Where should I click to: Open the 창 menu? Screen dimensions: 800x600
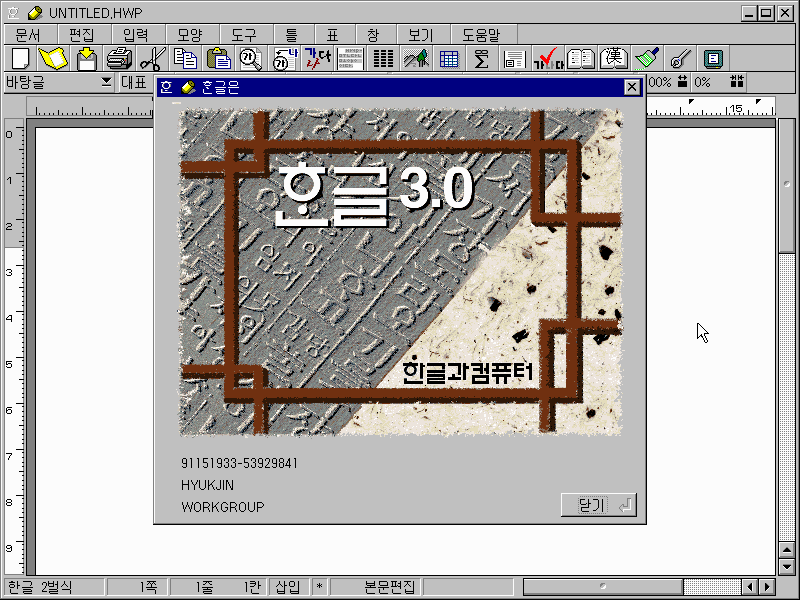[373, 35]
